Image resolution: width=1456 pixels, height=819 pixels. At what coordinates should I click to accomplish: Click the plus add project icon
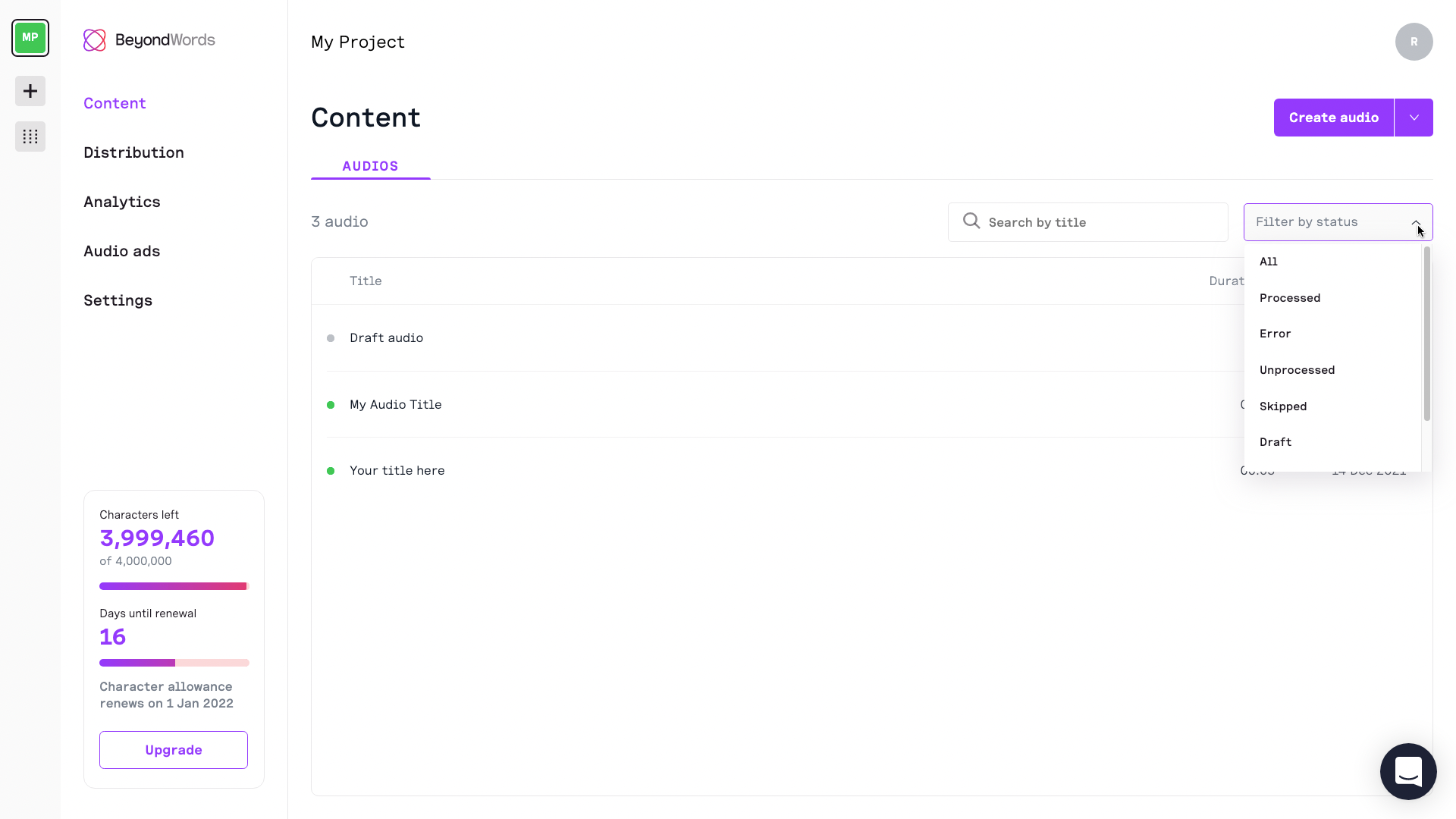tap(30, 91)
